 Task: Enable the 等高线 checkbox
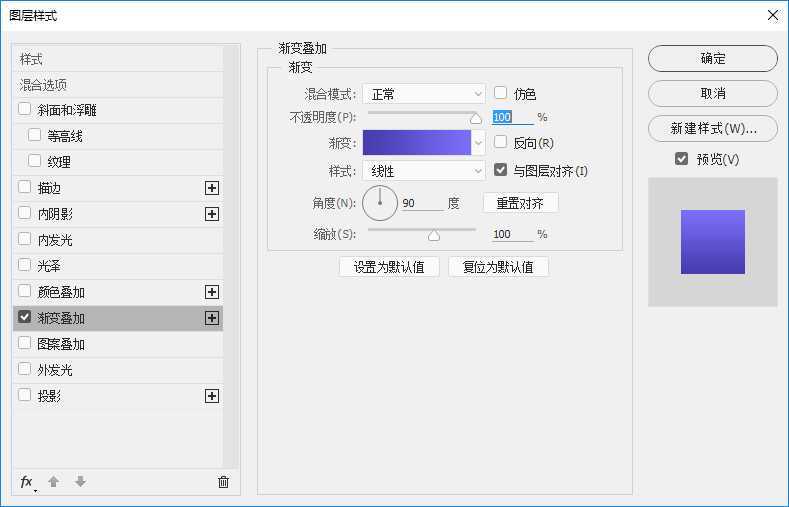coord(34,135)
